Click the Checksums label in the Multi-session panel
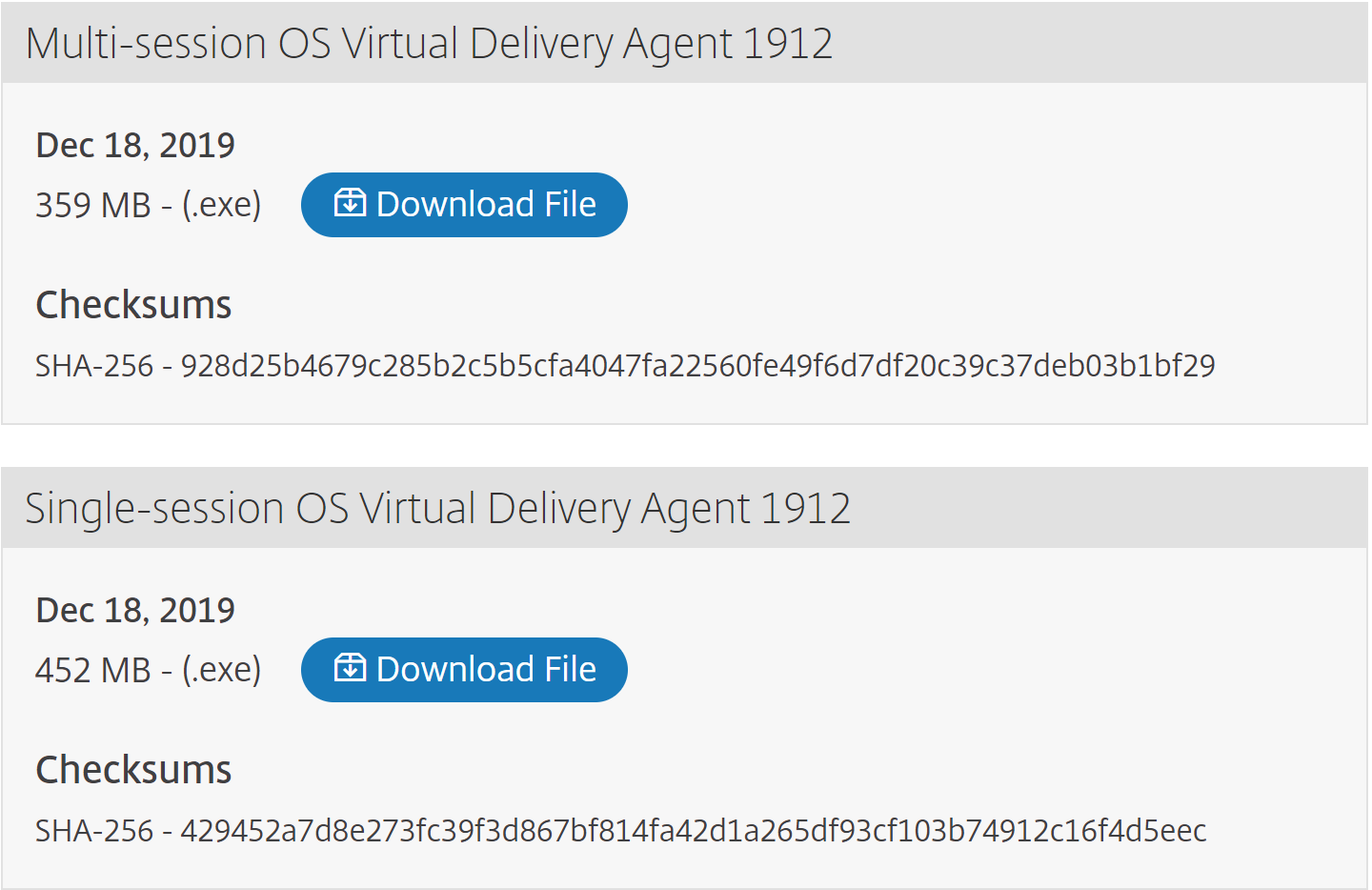This screenshot has width=1372, height=890. coord(133,304)
